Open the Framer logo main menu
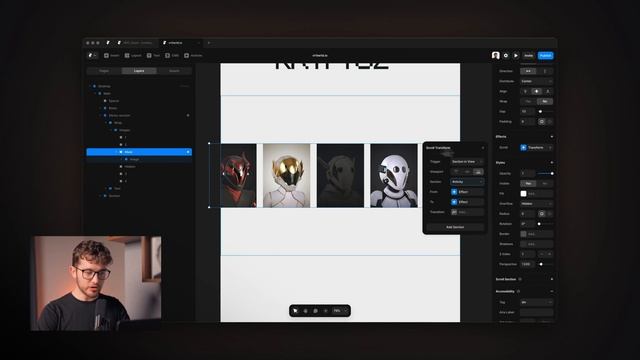Viewport: 640px width, 360px height. pyautogui.click(x=91, y=55)
